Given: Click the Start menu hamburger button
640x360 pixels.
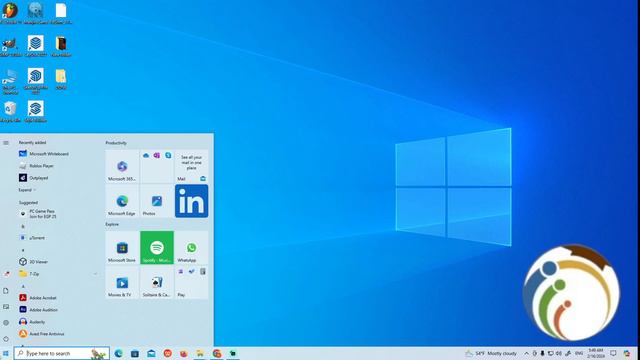Looking at the screenshot, I should pyautogui.click(x=6, y=143).
